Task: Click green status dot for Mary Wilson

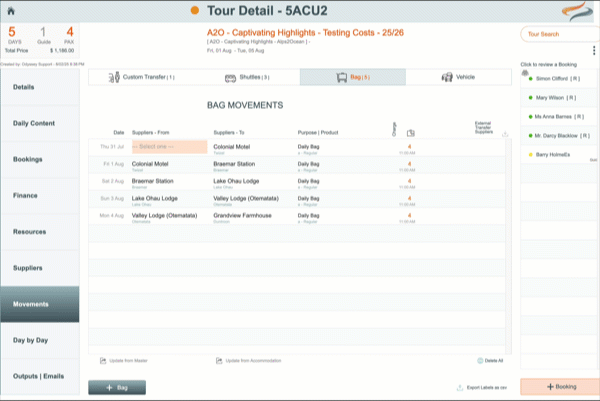Action: 530,98
